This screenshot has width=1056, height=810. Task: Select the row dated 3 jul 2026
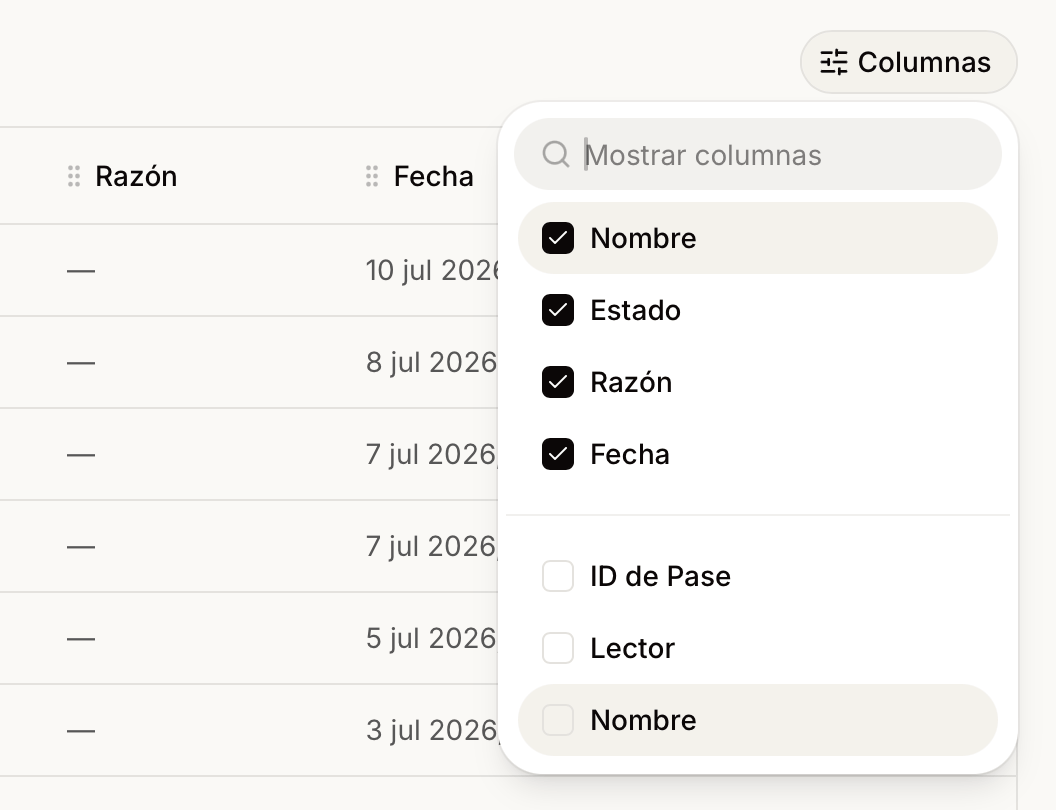(x=249, y=731)
